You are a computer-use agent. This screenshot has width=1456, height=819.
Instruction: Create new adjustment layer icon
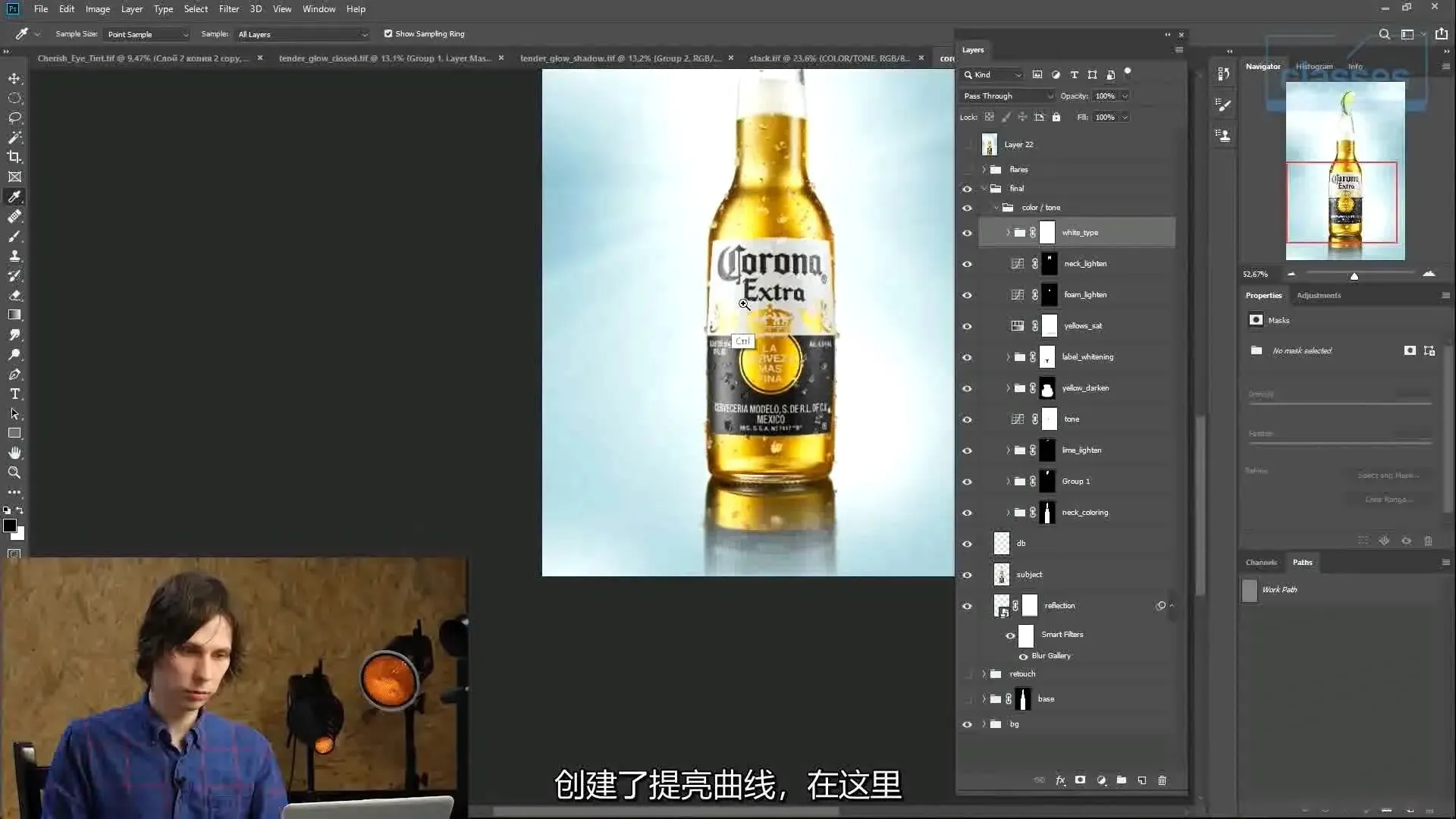pyautogui.click(x=1101, y=780)
